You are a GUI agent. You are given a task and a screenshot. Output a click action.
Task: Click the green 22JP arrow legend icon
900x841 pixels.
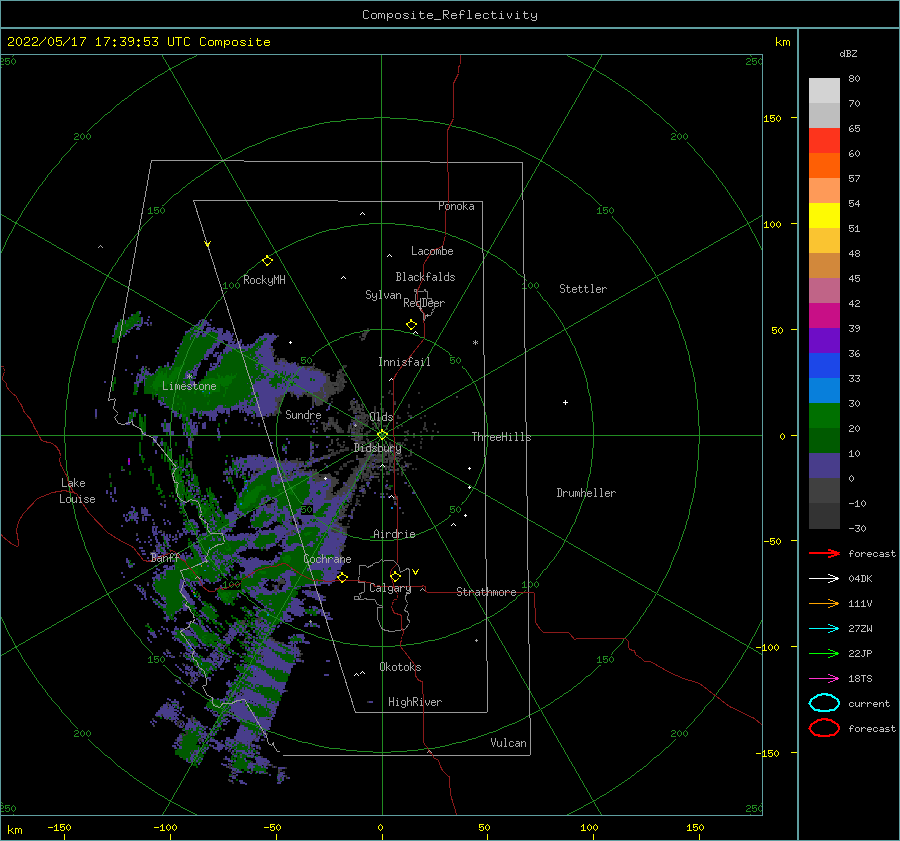(824, 653)
